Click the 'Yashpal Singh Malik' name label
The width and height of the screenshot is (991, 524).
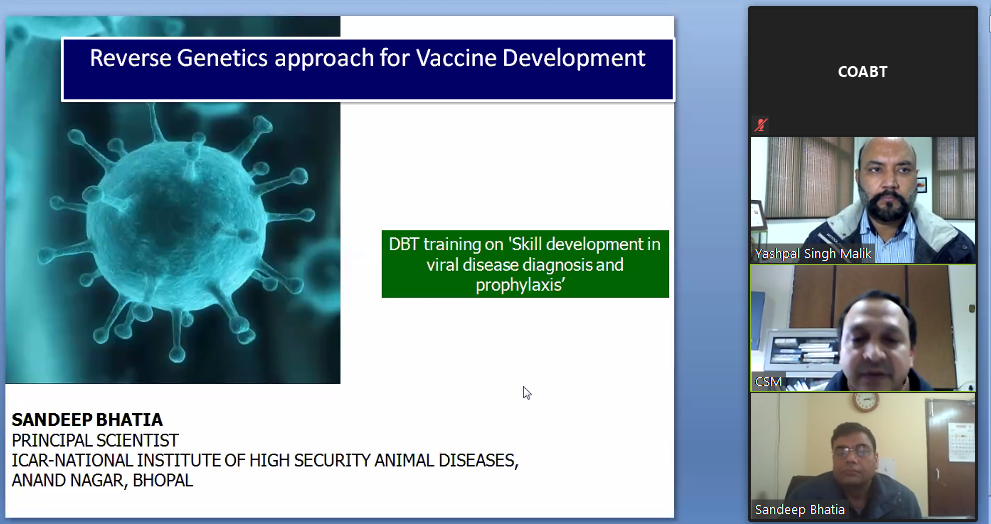[x=813, y=254]
